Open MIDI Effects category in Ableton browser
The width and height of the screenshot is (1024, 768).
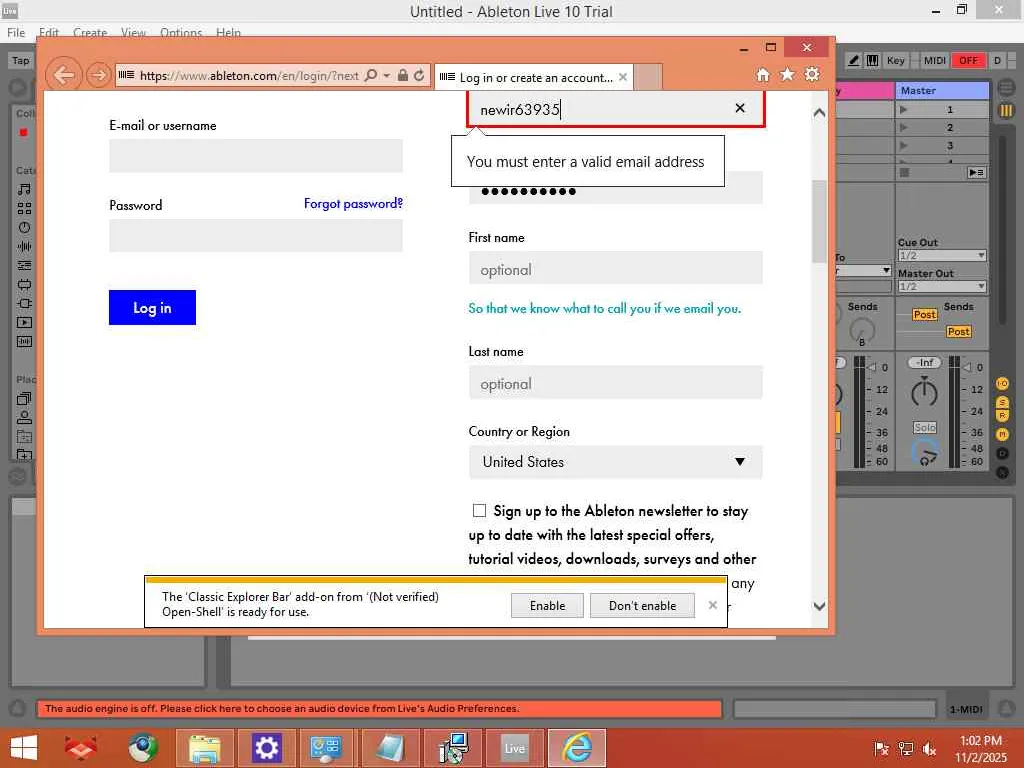[24, 265]
